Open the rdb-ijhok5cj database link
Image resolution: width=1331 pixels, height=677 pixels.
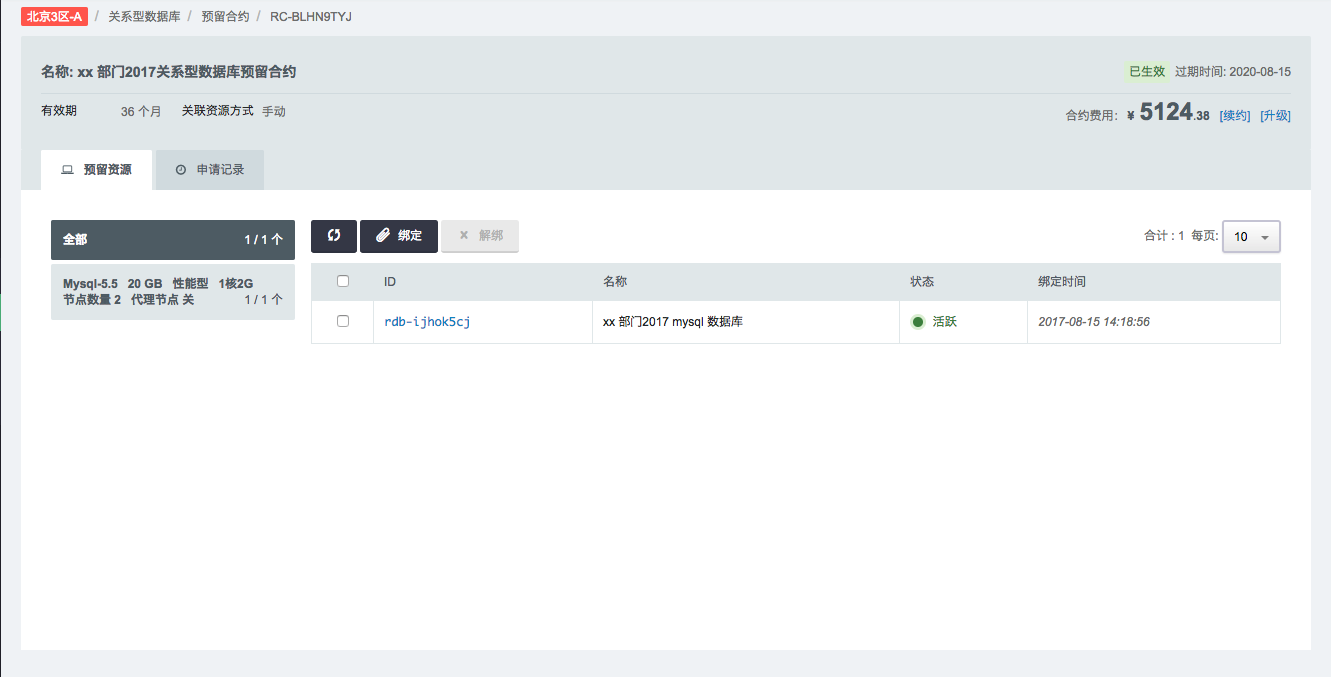427,322
